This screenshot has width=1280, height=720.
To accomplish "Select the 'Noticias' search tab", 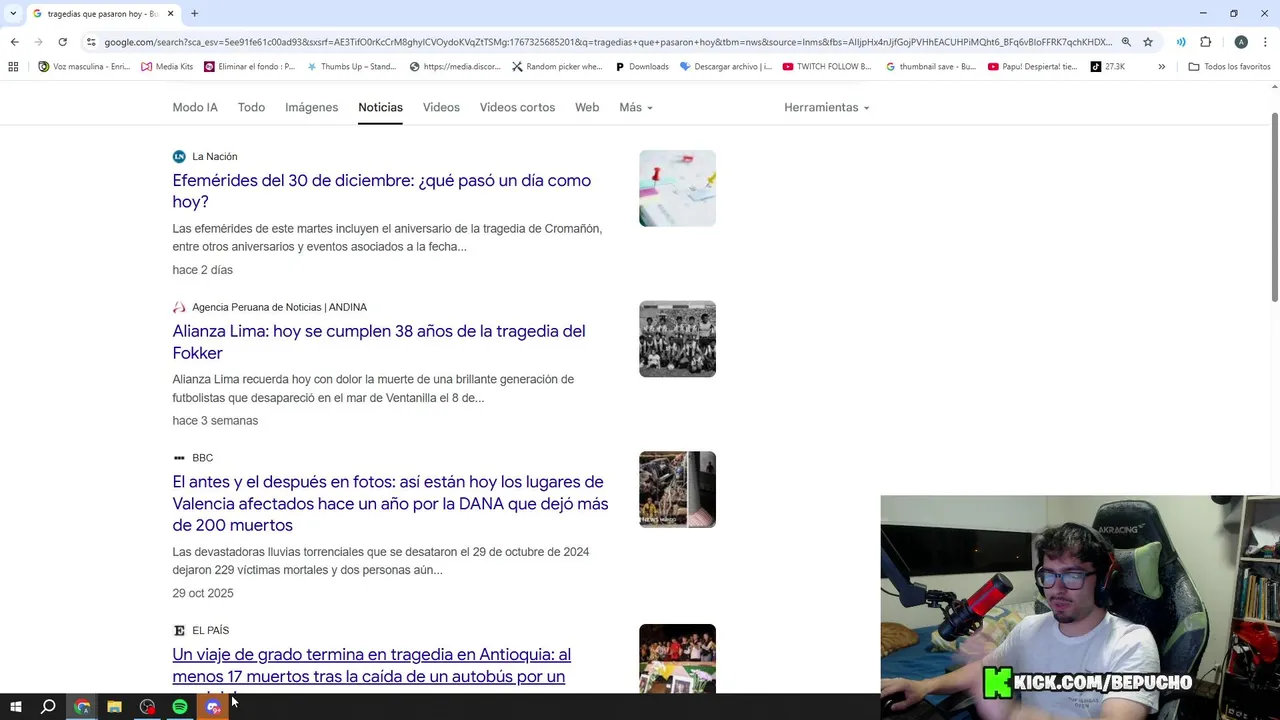I will (380, 107).
